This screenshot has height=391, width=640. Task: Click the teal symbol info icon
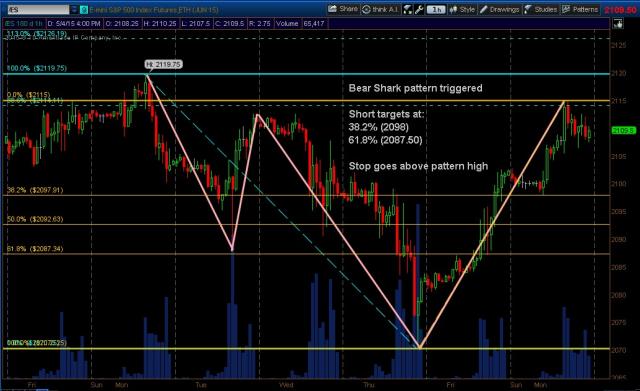[84, 9]
